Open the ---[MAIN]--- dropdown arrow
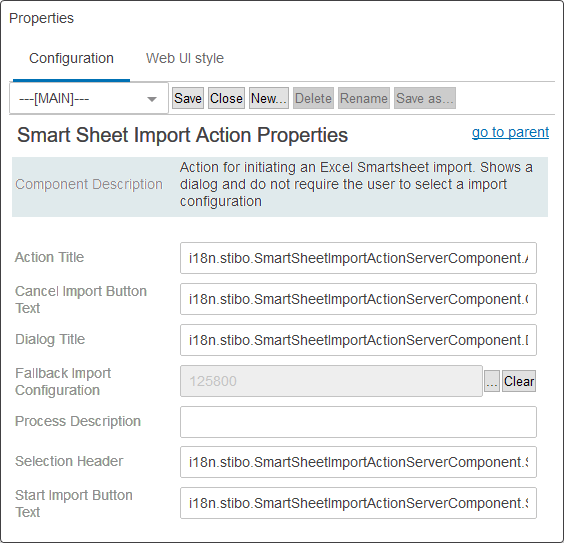 click(152, 99)
